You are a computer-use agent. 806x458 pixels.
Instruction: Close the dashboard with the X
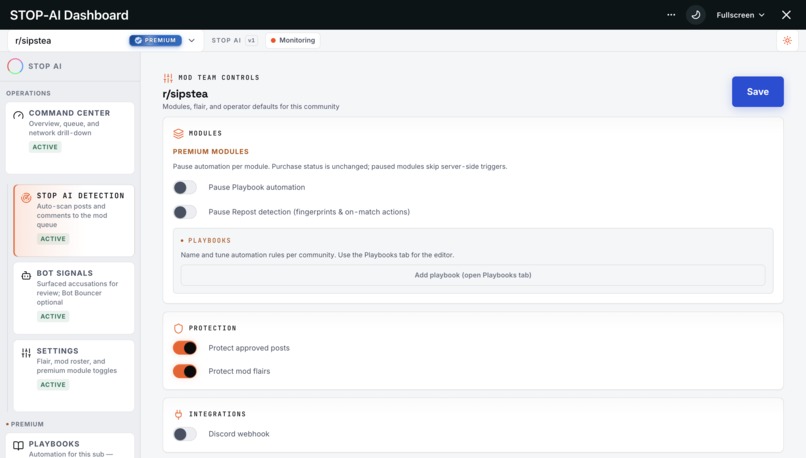[x=786, y=15]
